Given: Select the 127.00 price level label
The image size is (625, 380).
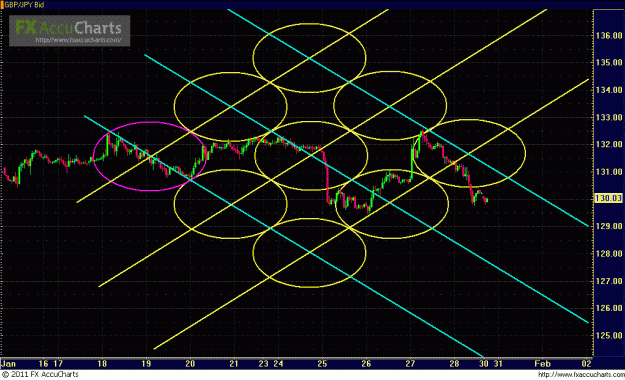Looking at the screenshot, I should (609, 282).
